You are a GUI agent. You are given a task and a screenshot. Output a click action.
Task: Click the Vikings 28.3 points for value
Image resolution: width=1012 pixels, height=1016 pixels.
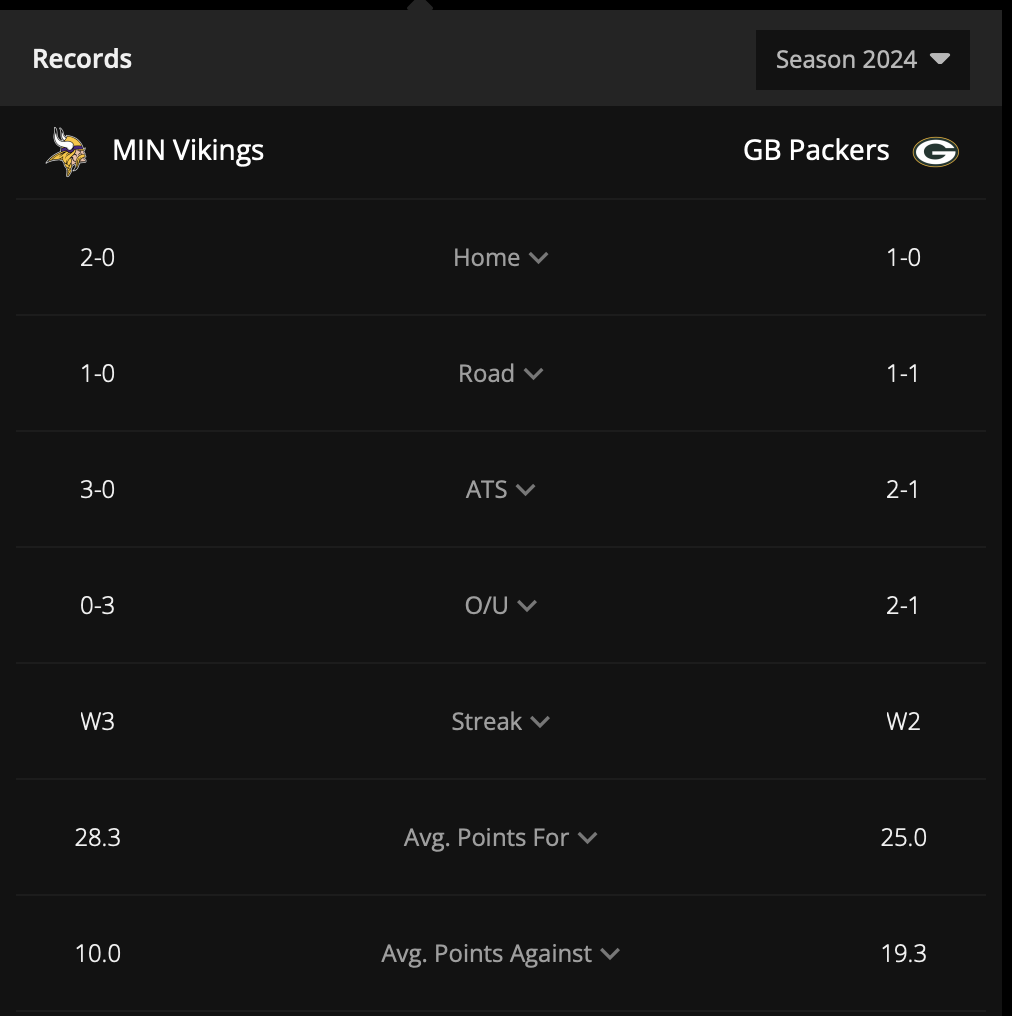click(x=97, y=838)
